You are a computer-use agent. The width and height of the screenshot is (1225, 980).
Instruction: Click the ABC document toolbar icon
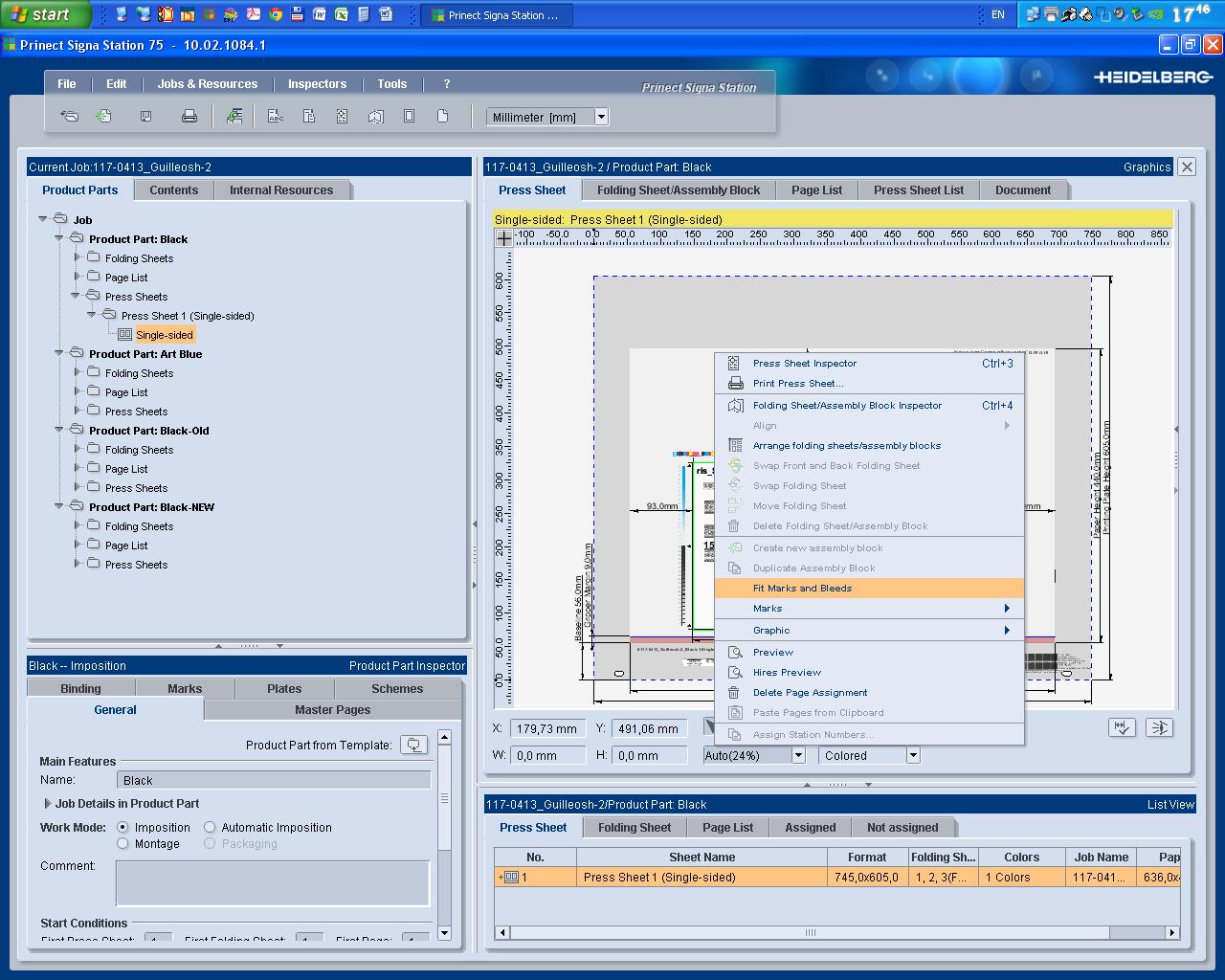coord(276,117)
